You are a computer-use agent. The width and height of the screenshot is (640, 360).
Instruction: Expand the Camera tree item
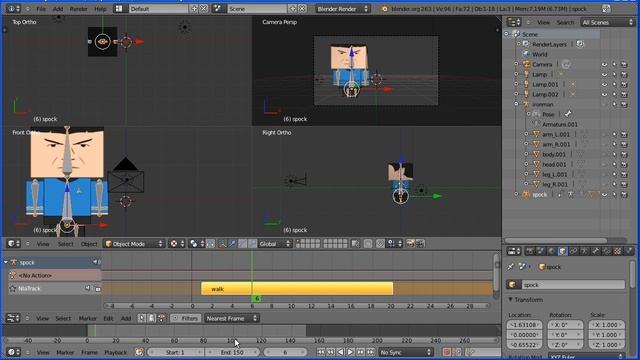516,64
